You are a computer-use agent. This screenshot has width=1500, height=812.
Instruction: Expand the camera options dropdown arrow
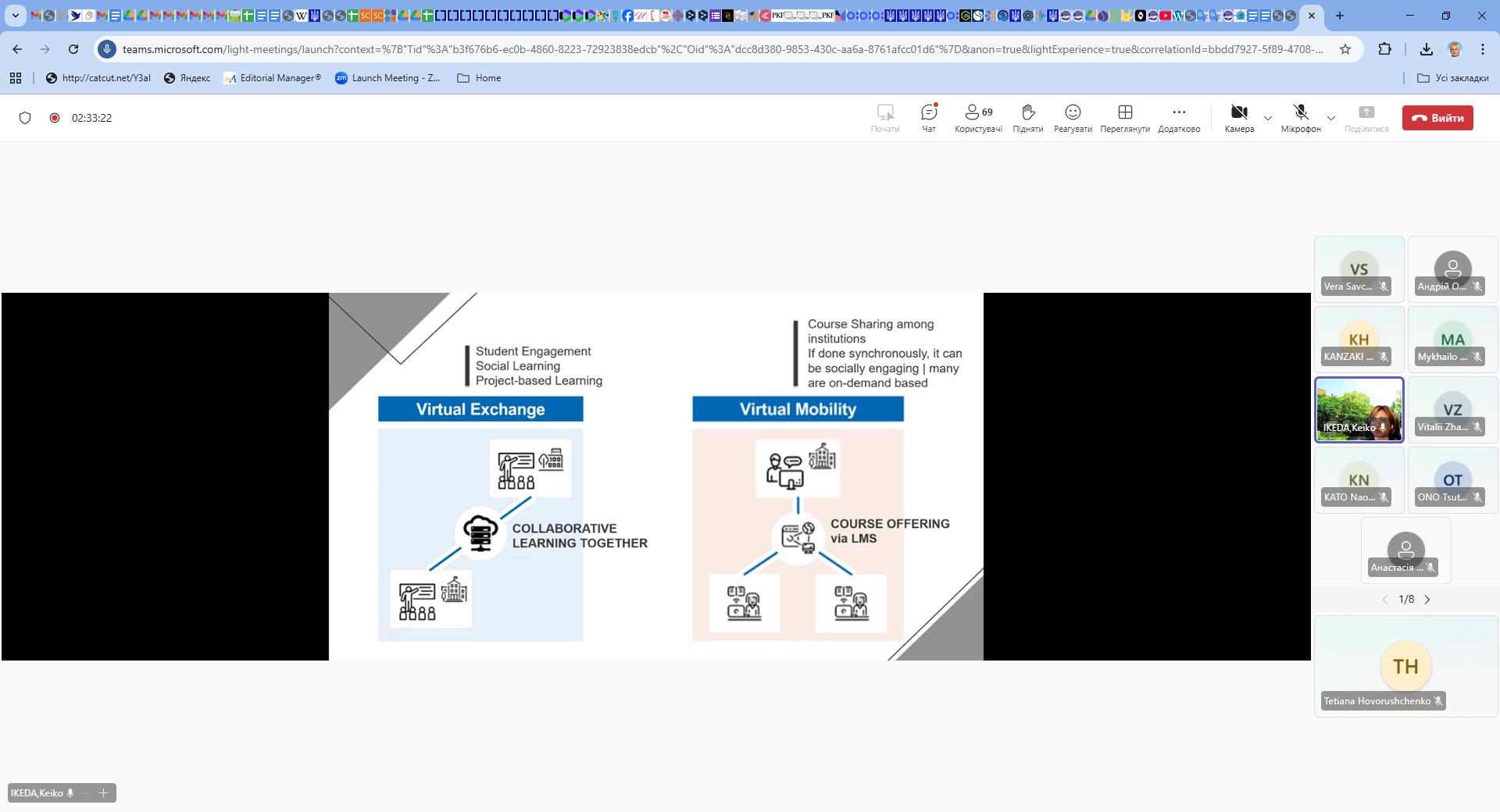click(1267, 119)
